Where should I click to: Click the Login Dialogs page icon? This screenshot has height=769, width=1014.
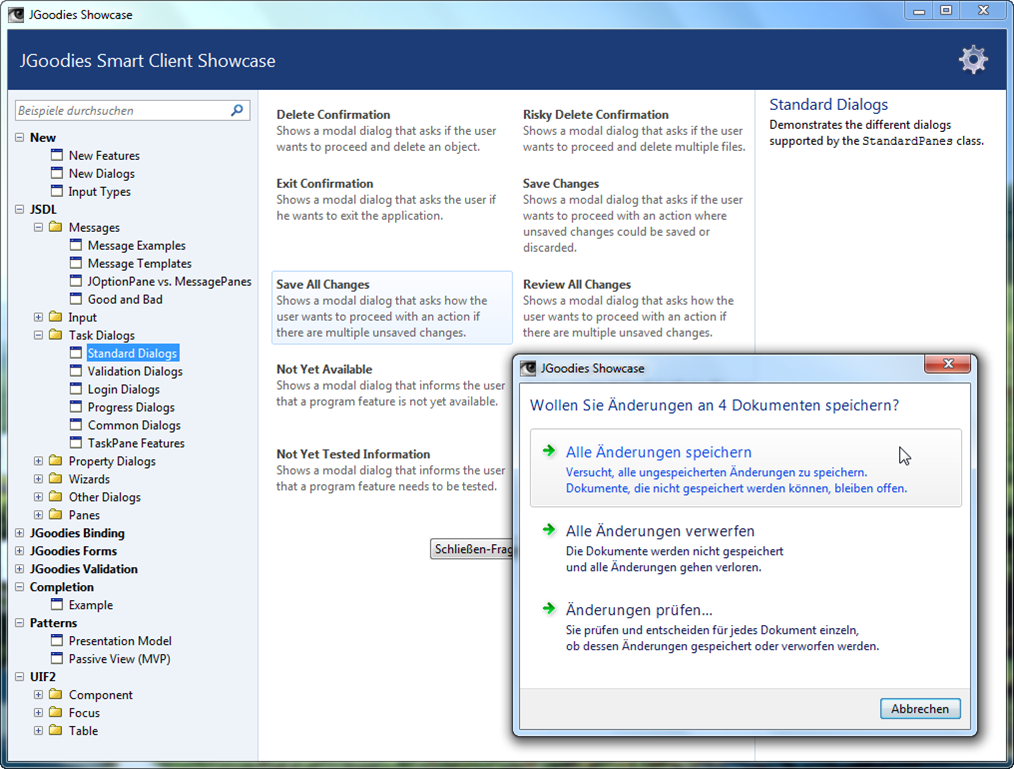[x=76, y=389]
